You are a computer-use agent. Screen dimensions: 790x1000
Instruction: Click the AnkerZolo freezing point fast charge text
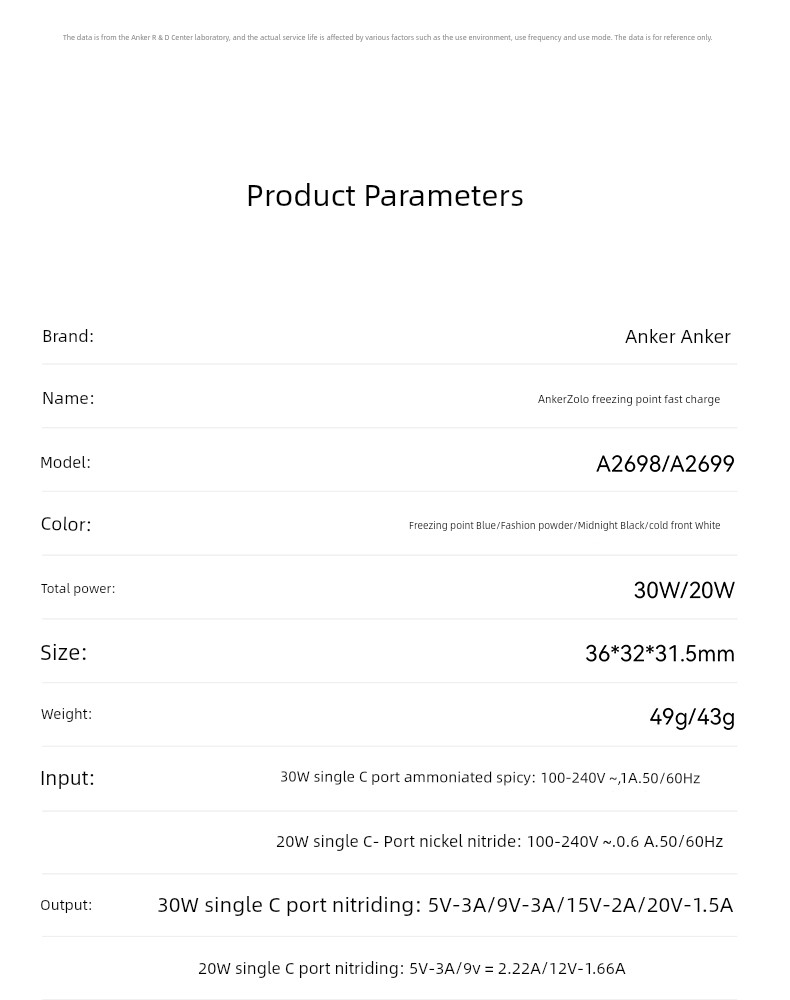[x=628, y=399]
